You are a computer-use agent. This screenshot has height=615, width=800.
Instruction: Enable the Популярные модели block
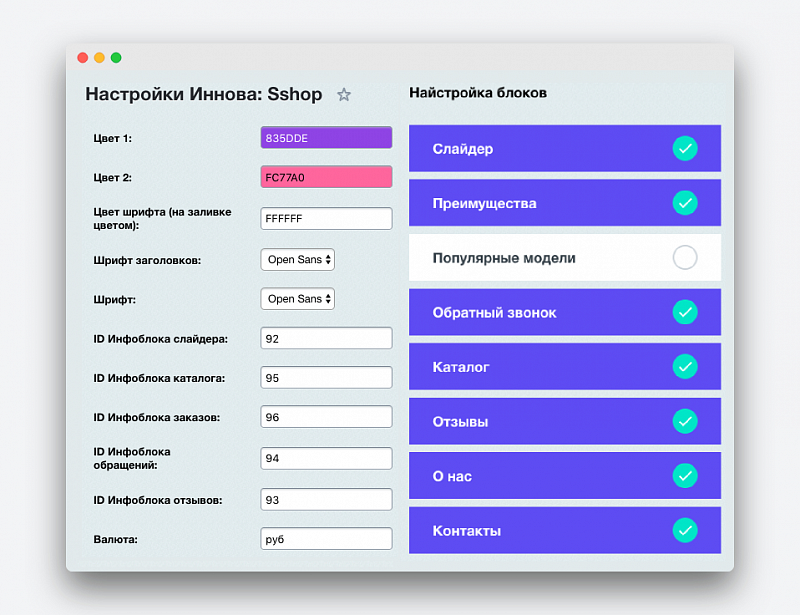(686, 257)
